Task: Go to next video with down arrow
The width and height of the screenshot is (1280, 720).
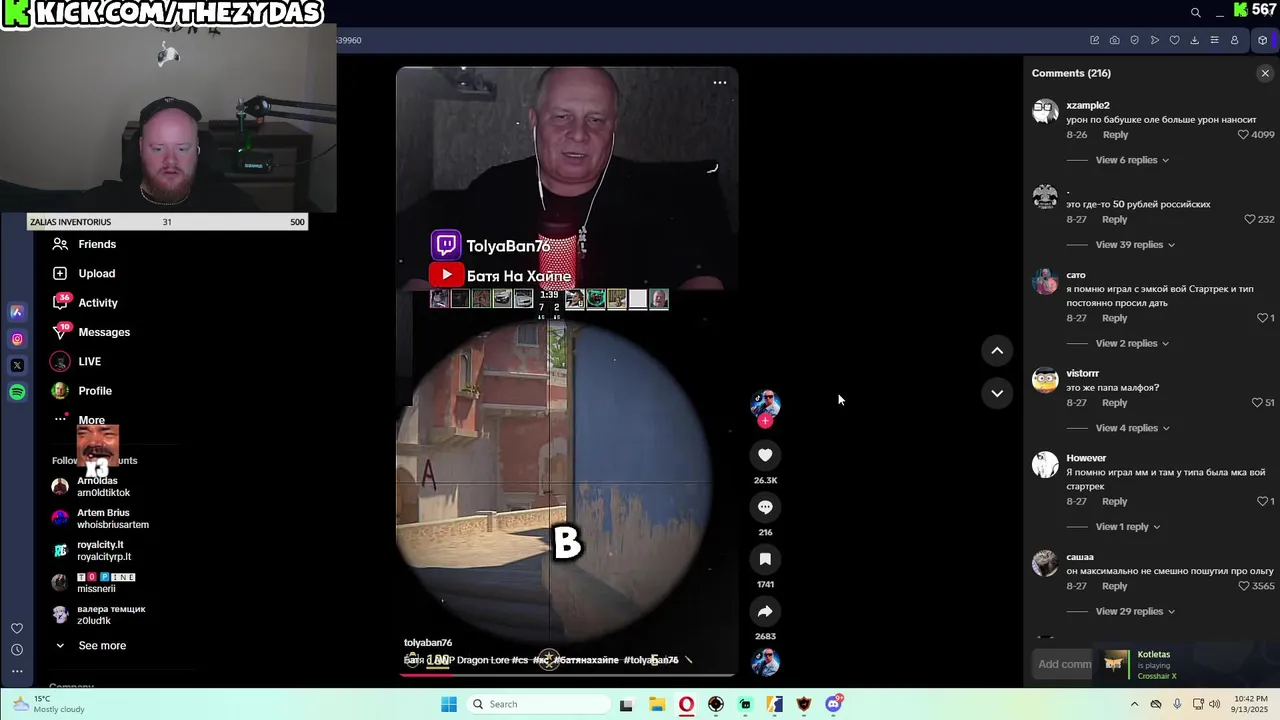Action: 997,393
